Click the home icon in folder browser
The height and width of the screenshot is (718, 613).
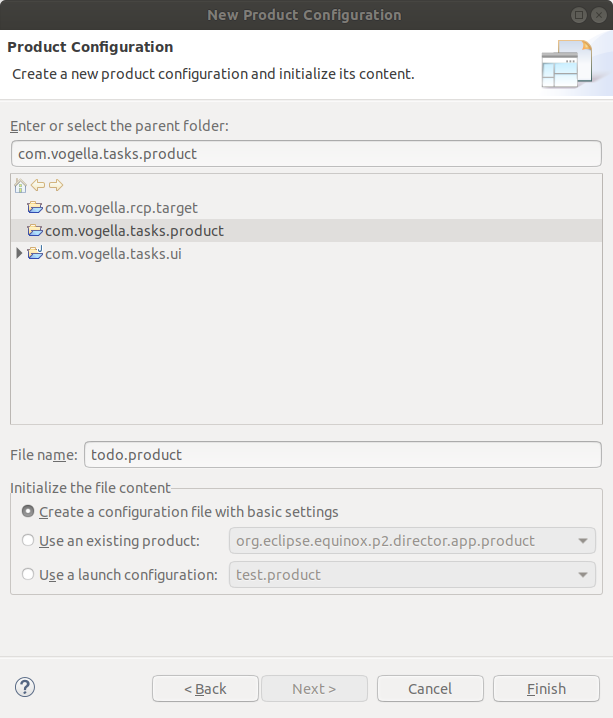pos(20,185)
